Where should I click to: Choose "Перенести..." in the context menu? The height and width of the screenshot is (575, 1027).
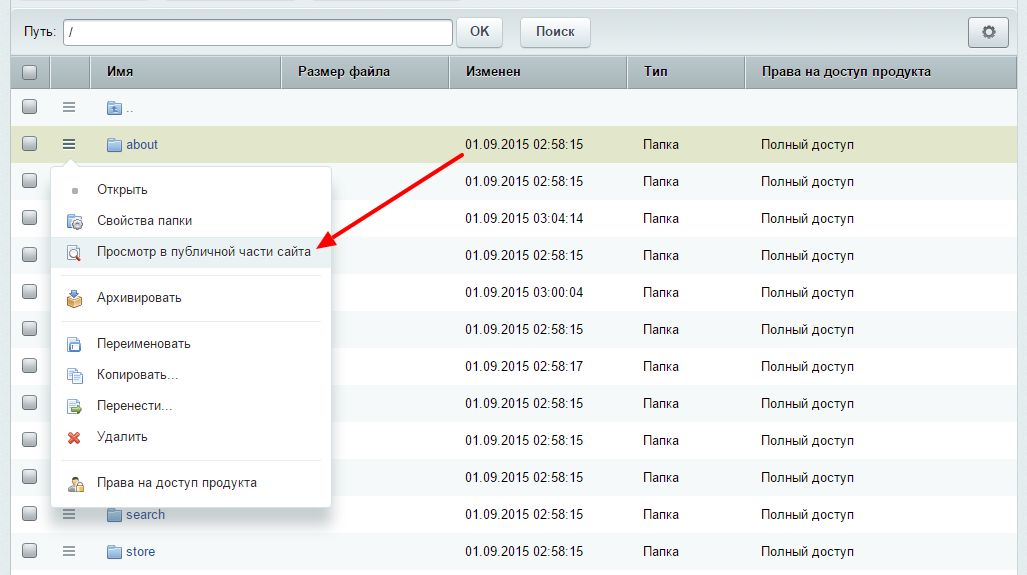pos(134,406)
